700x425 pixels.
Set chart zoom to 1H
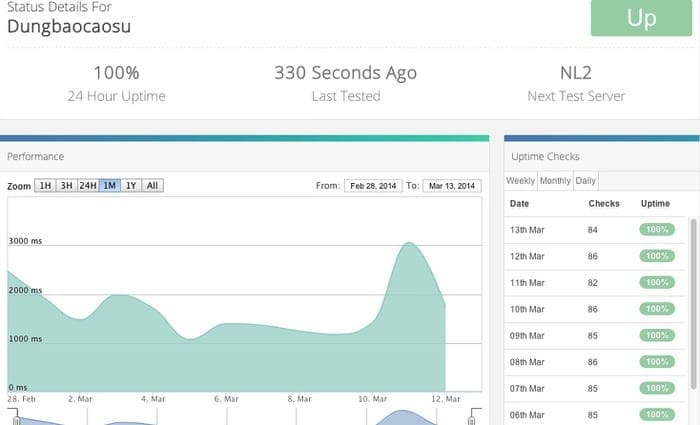click(45, 185)
